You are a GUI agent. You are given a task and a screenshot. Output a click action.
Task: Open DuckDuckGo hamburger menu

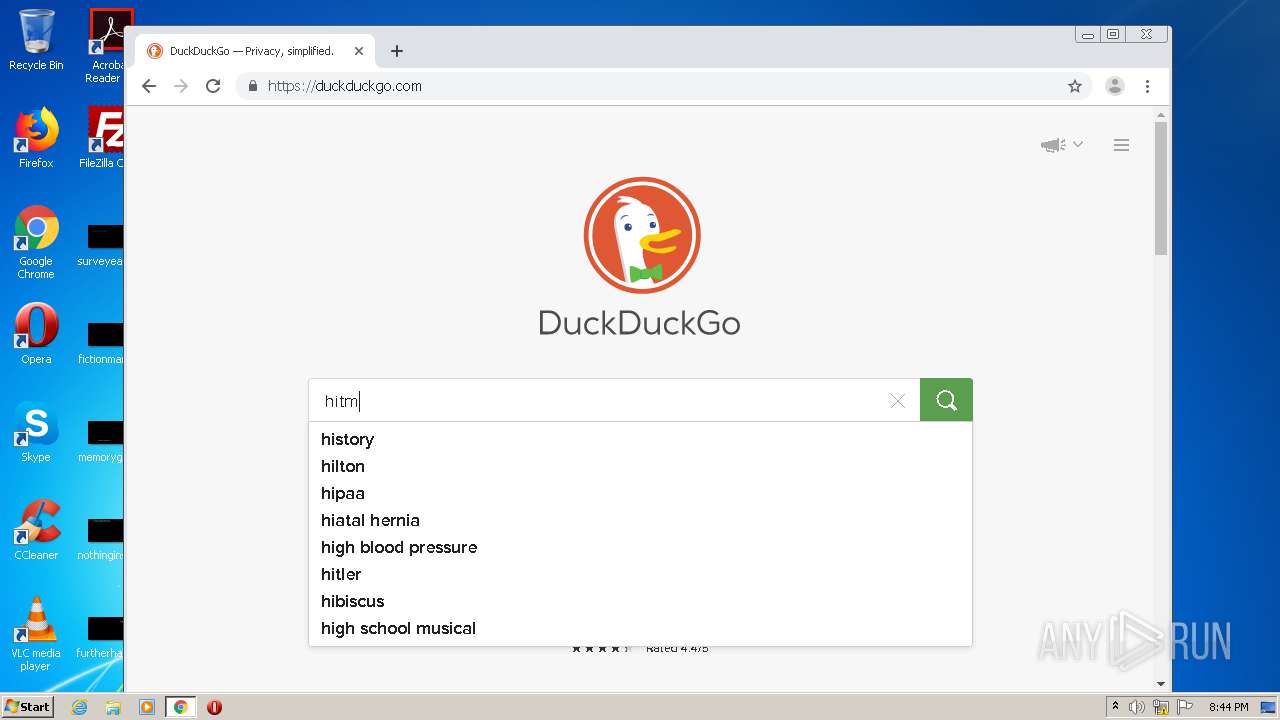point(1121,145)
